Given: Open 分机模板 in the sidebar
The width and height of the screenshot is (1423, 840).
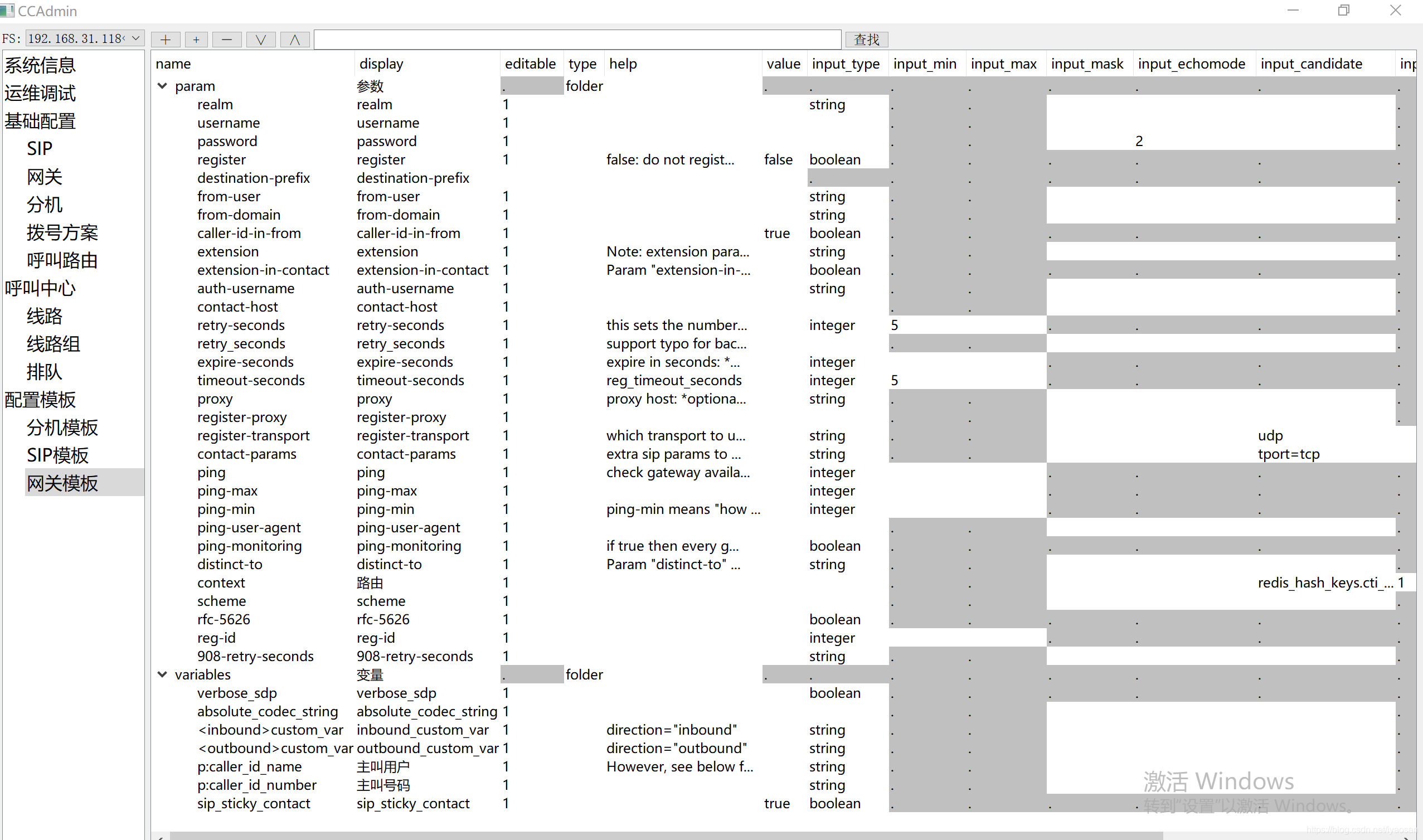Looking at the screenshot, I should (62, 428).
